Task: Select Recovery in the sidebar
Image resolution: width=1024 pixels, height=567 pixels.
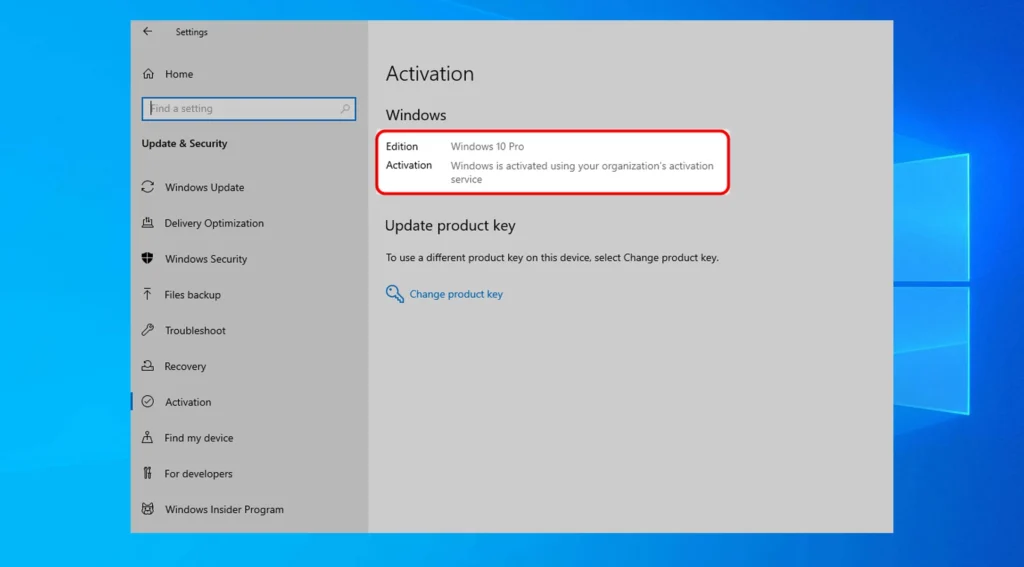Action: [185, 366]
